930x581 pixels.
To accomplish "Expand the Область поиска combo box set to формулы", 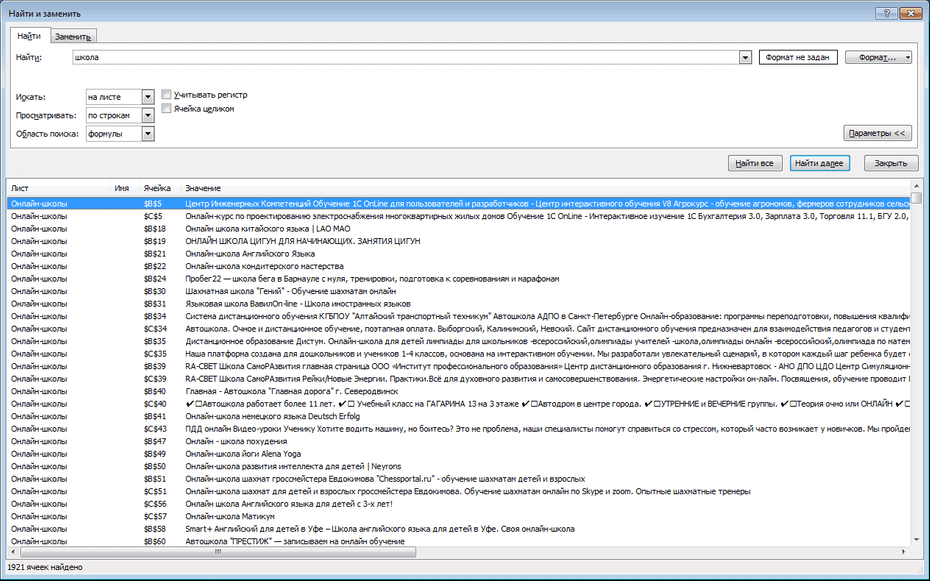I will 148,133.
